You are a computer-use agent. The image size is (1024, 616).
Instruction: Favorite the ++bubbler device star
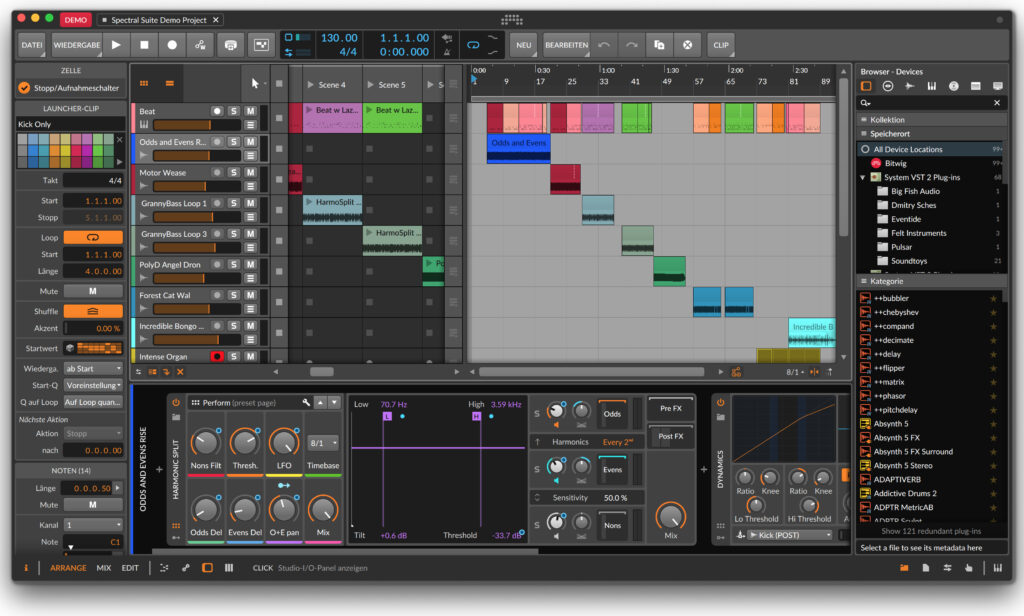coord(993,299)
